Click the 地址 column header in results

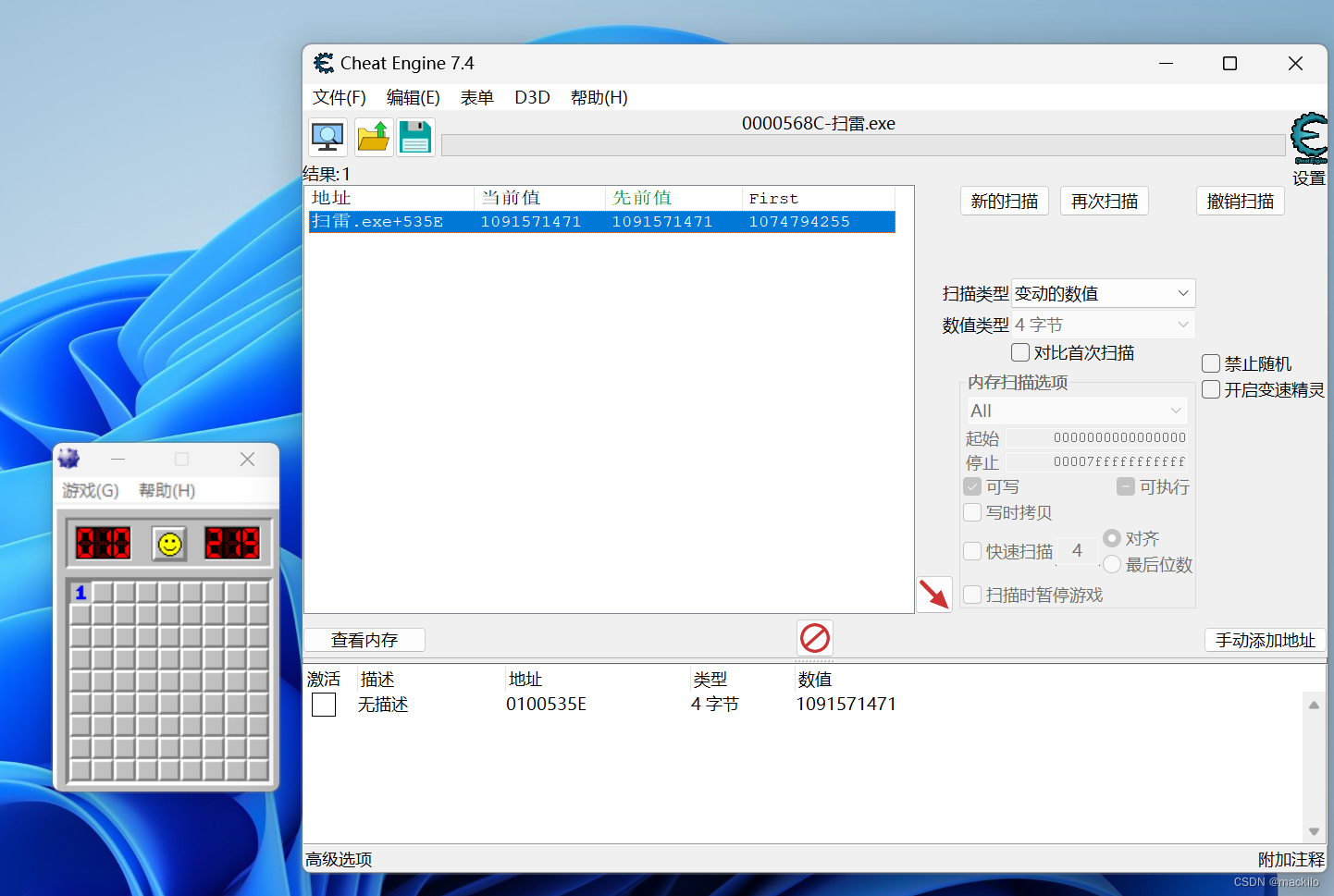(390, 198)
